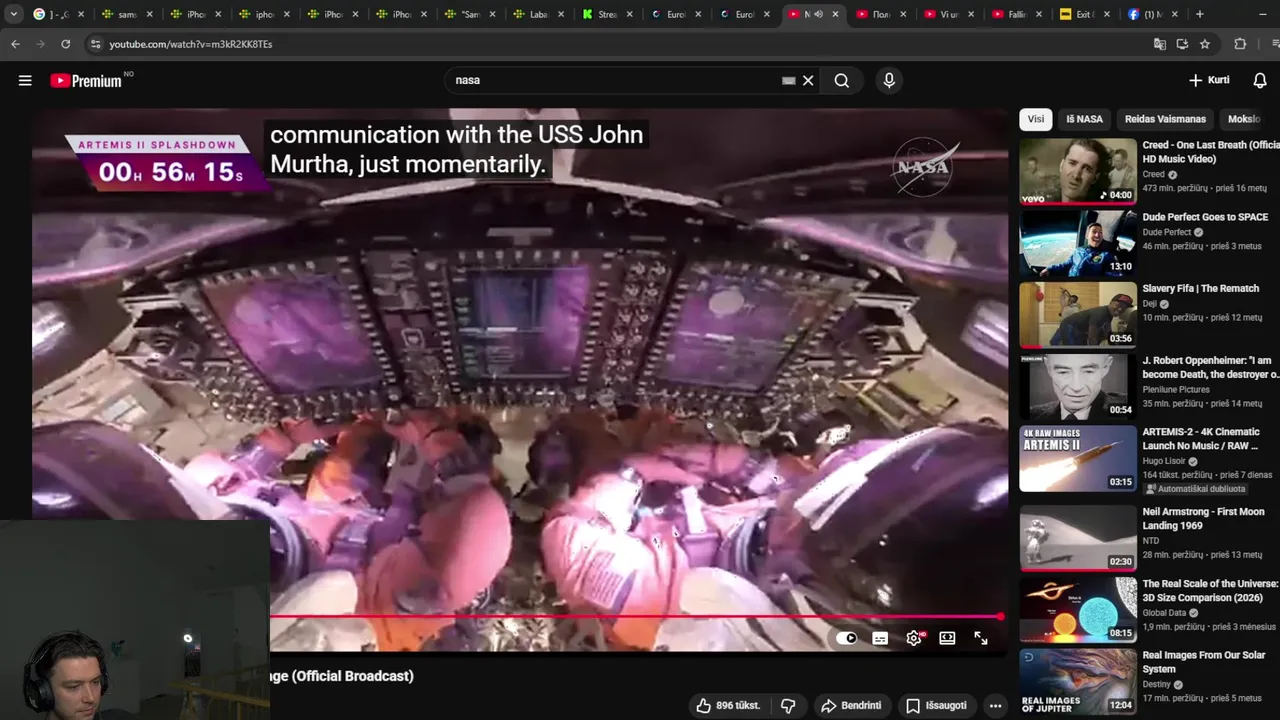Open Neil Armstrong First Moon Landing title
Image resolution: width=1280 pixels, height=720 pixels.
(1203, 518)
